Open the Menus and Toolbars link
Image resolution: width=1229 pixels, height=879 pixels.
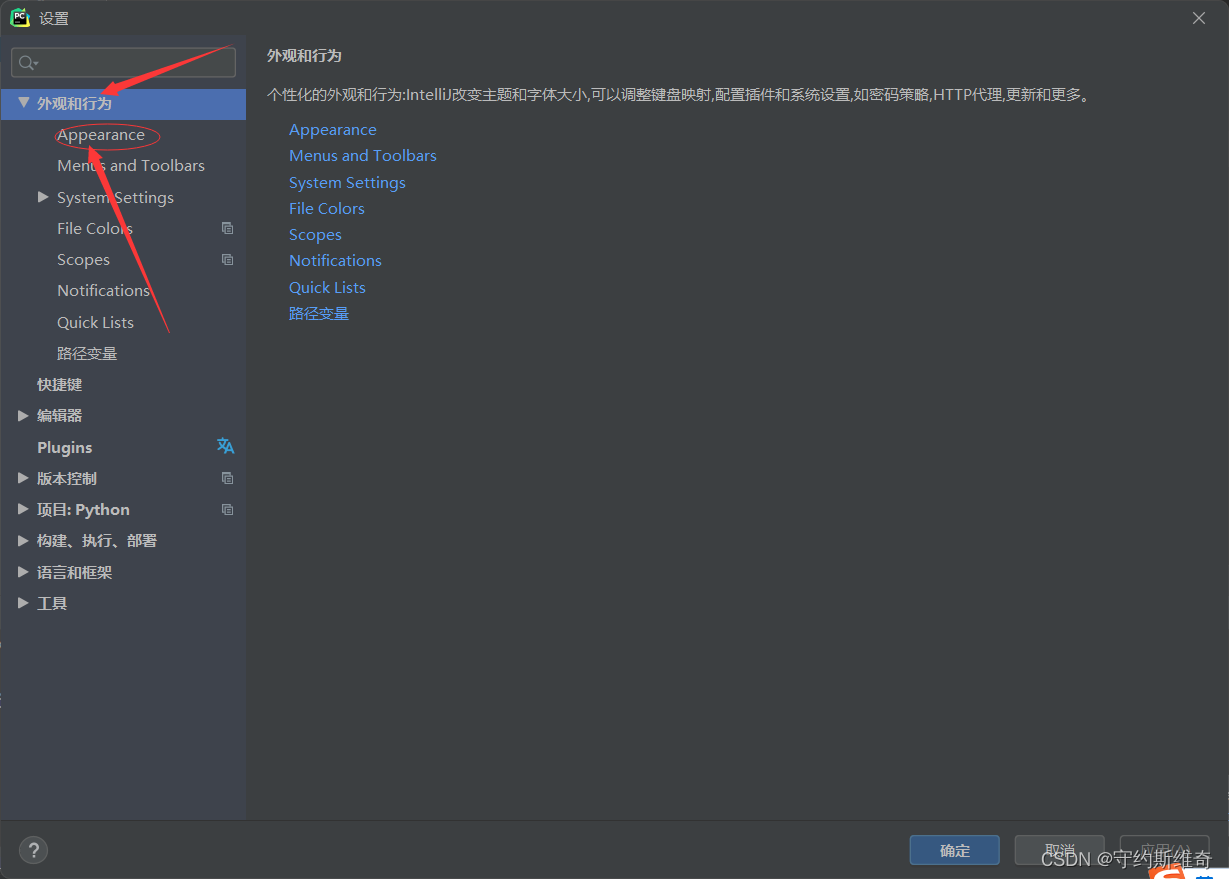[x=363, y=155]
